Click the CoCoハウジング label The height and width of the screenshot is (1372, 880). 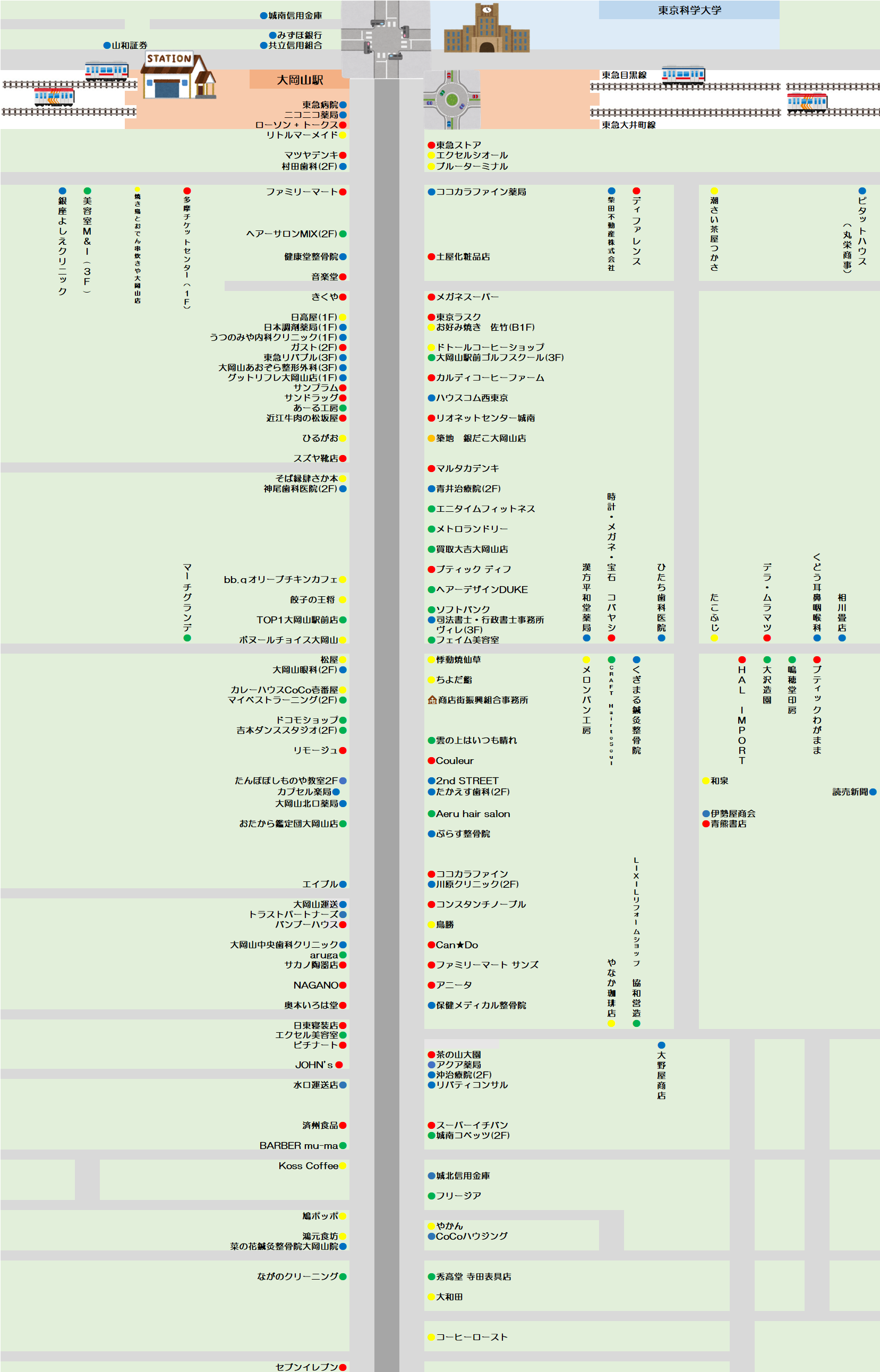coord(472,1236)
